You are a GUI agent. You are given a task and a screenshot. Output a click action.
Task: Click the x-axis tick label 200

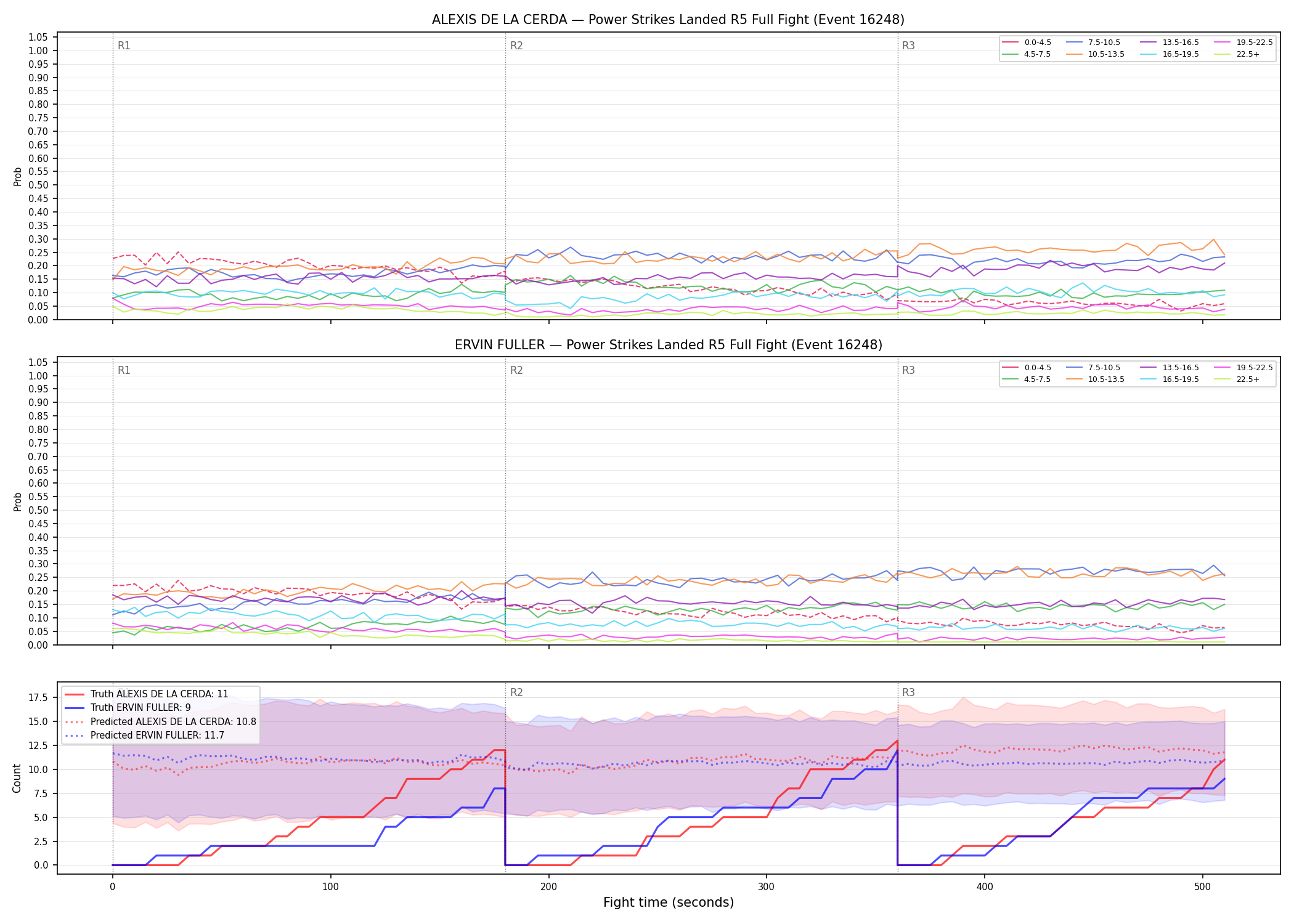coord(548,887)
